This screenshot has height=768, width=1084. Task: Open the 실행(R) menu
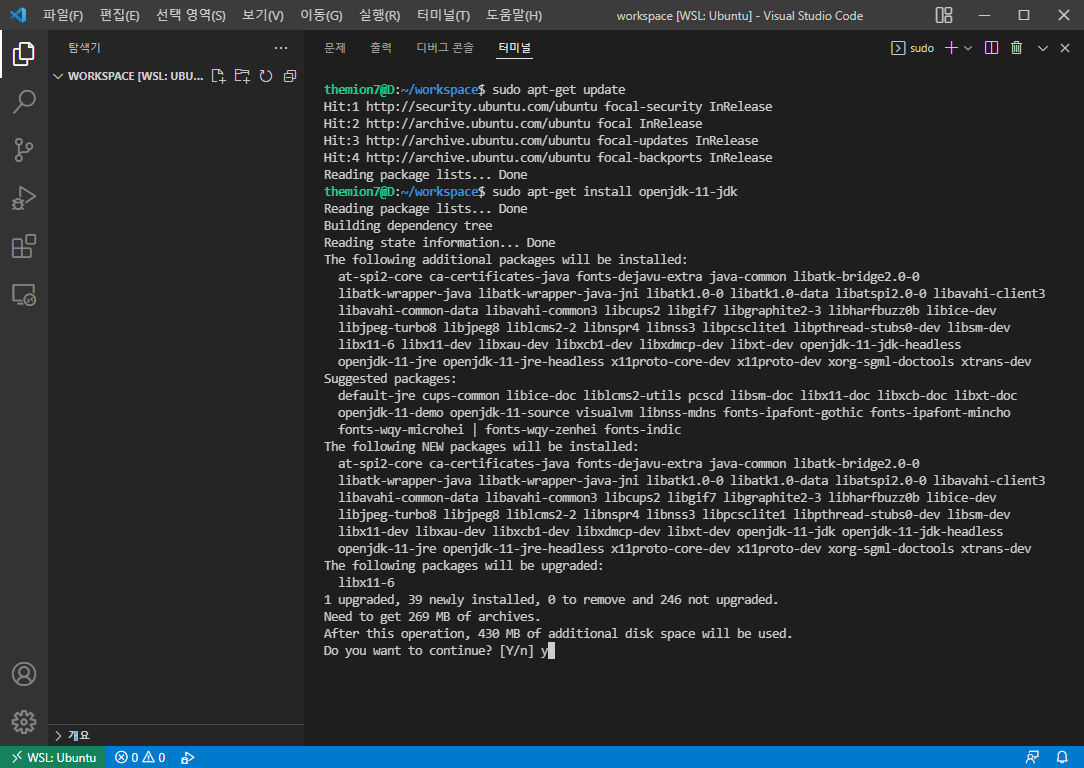[x=380, y=15]
